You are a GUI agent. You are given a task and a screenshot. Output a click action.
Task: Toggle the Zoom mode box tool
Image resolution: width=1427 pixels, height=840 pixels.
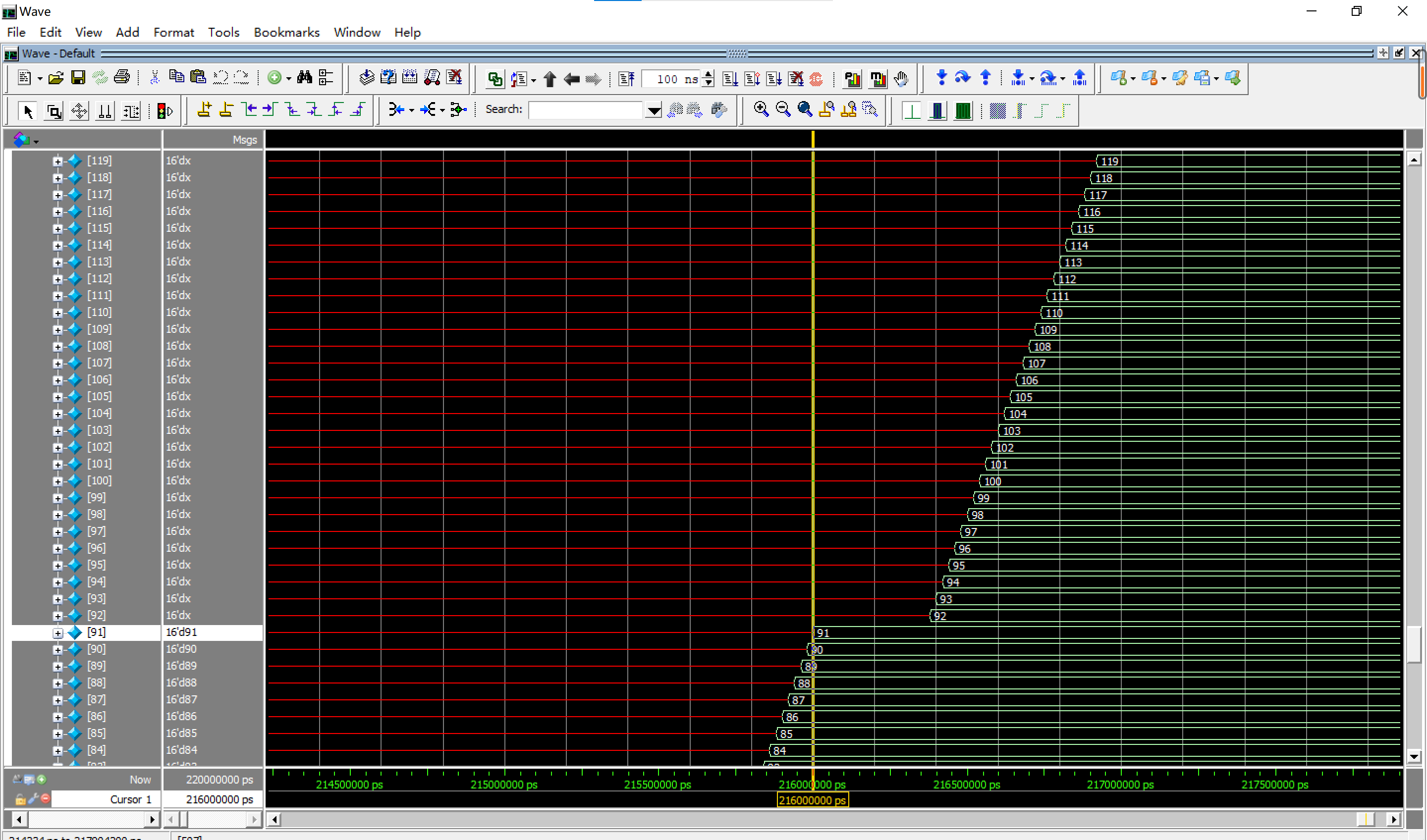tap(53, 111)
